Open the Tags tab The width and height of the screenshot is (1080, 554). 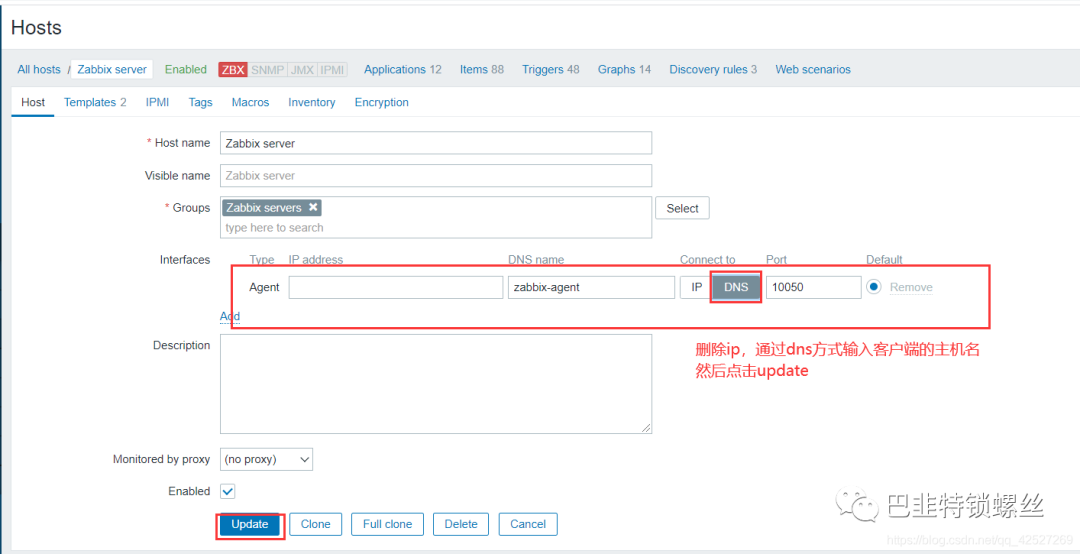pos(200,102)
